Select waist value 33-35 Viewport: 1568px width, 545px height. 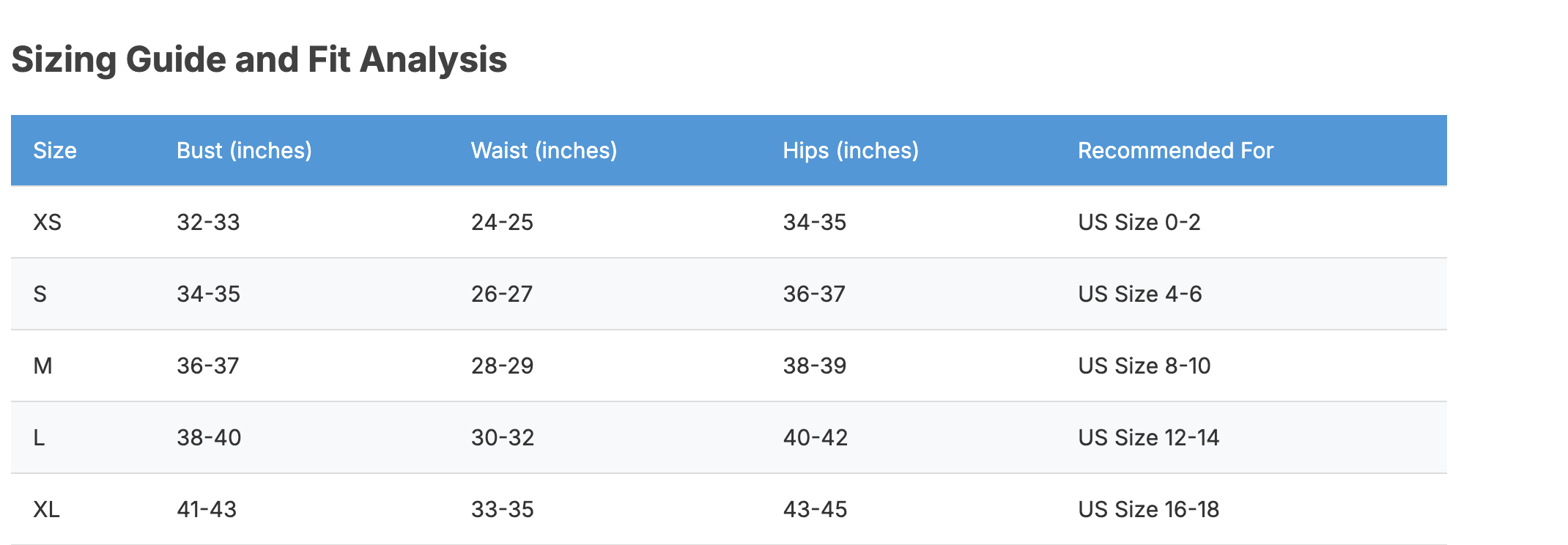[502, 510]
